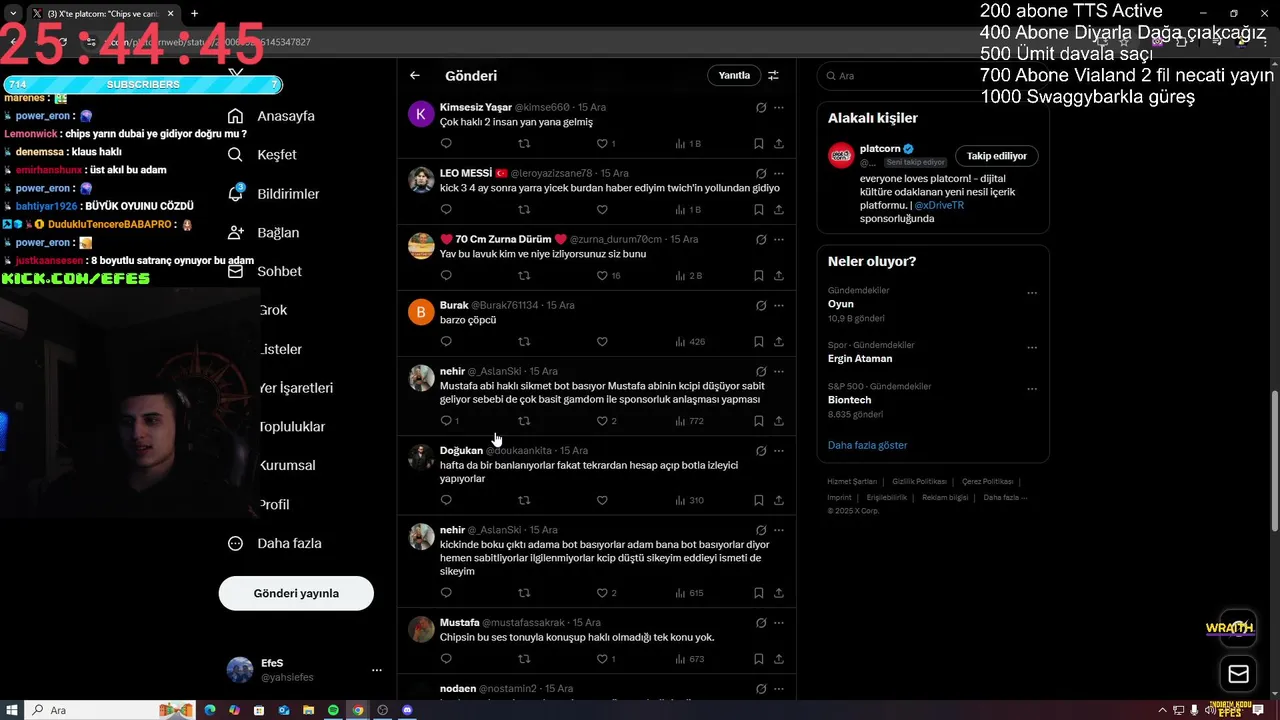
Task: Share LEO MESSİ's reply
Action: coord(779,210)
